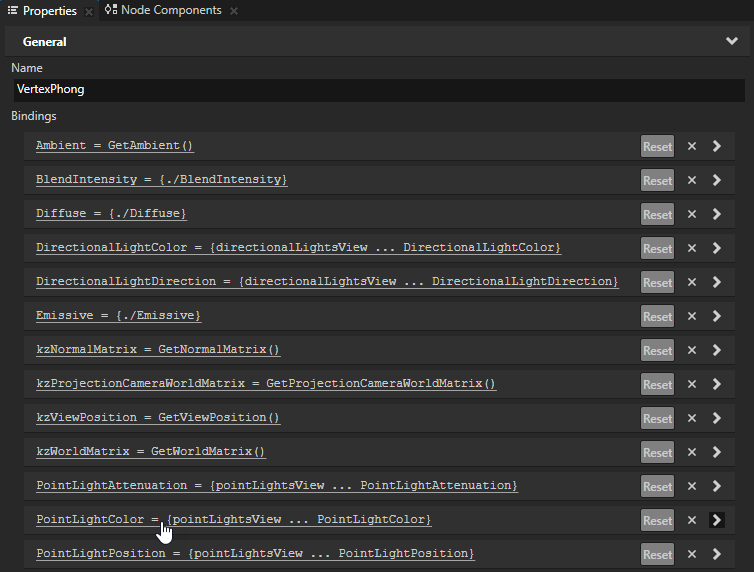Reset the DirectionalLightDirection binding
This screenshot has width=754, height=572.
(x=657, y=282)
